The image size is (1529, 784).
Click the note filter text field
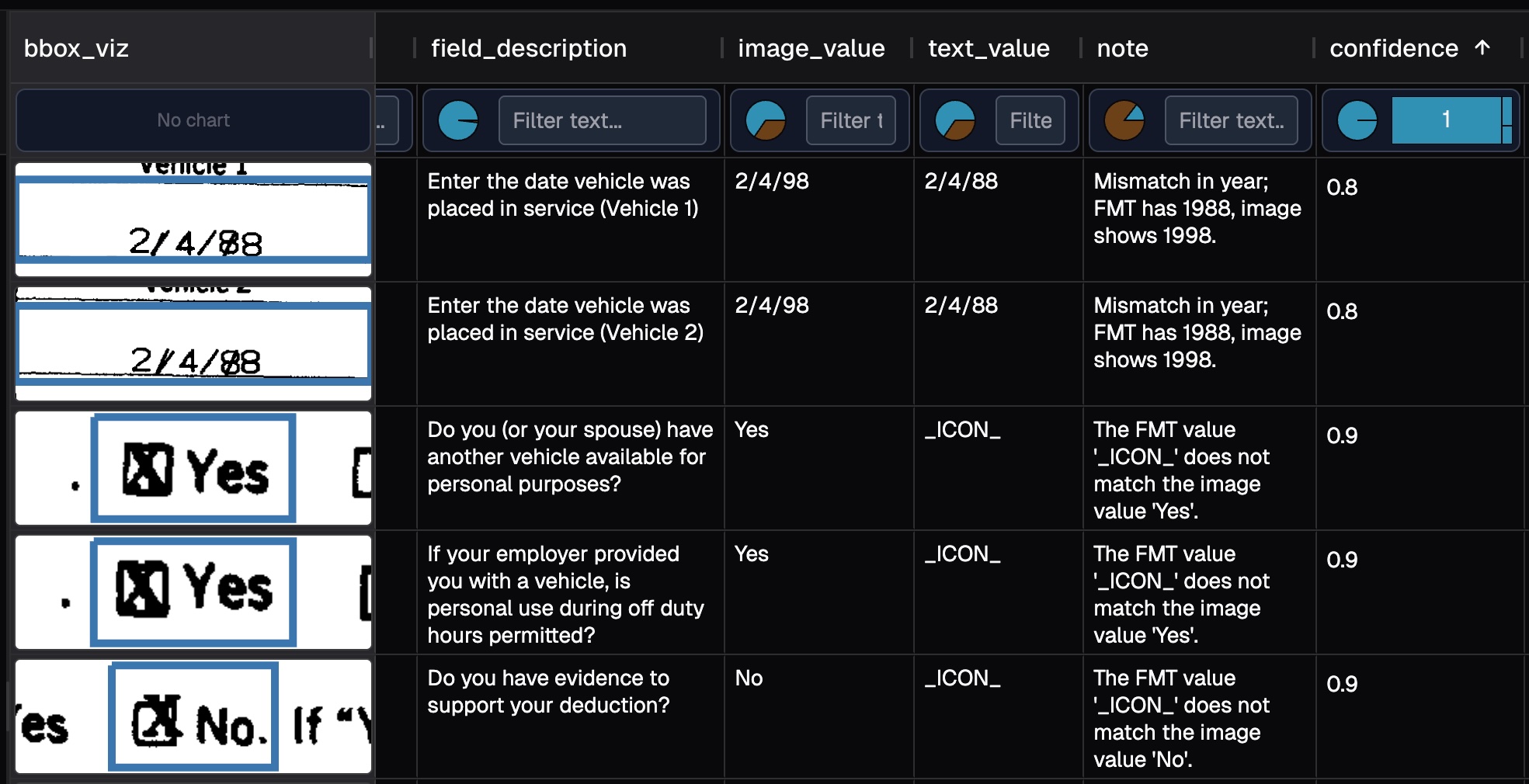[1231, 120]
